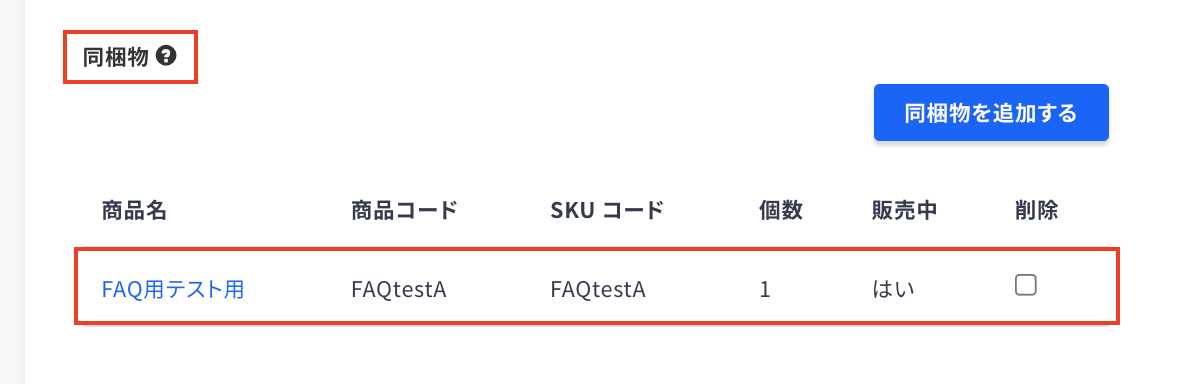Select the 商品コード column header
1204x384 pixels.
[404, 211]
